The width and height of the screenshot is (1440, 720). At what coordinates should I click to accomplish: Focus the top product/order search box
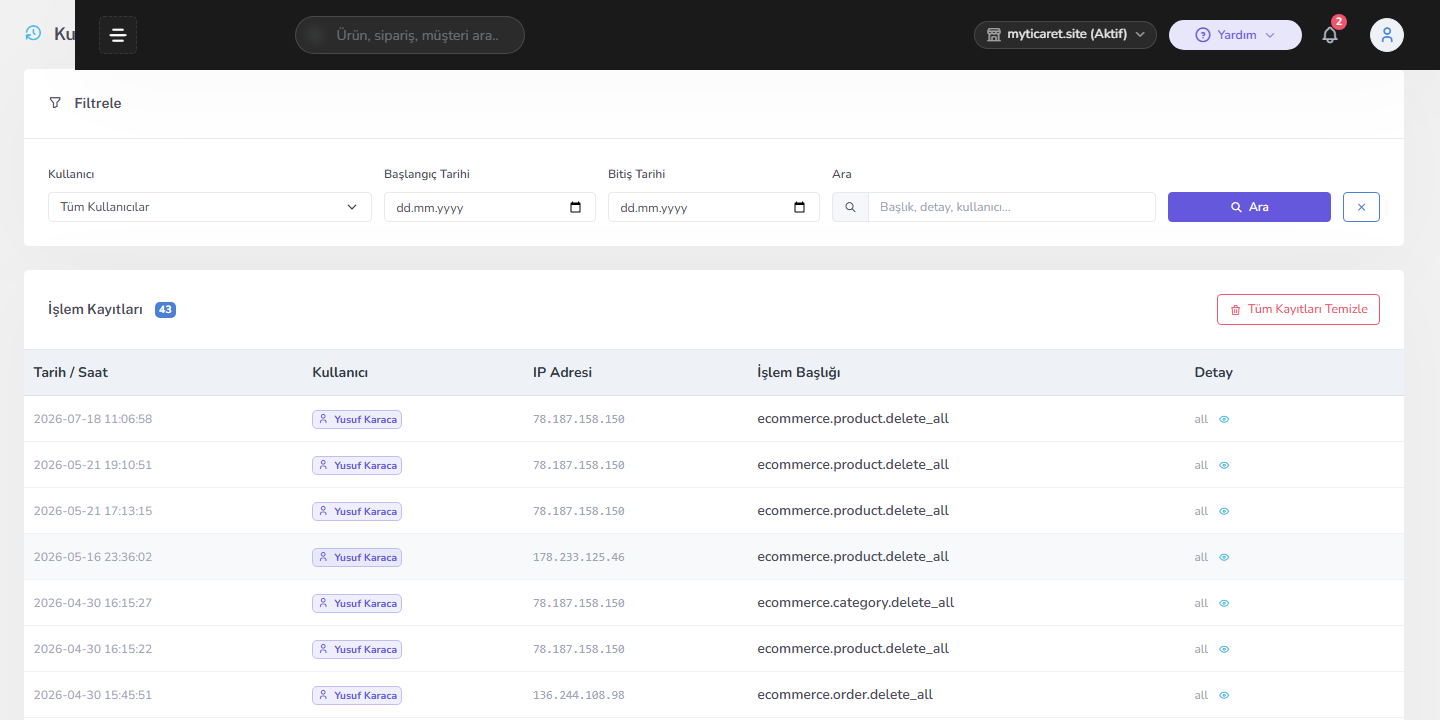(410, 35)
